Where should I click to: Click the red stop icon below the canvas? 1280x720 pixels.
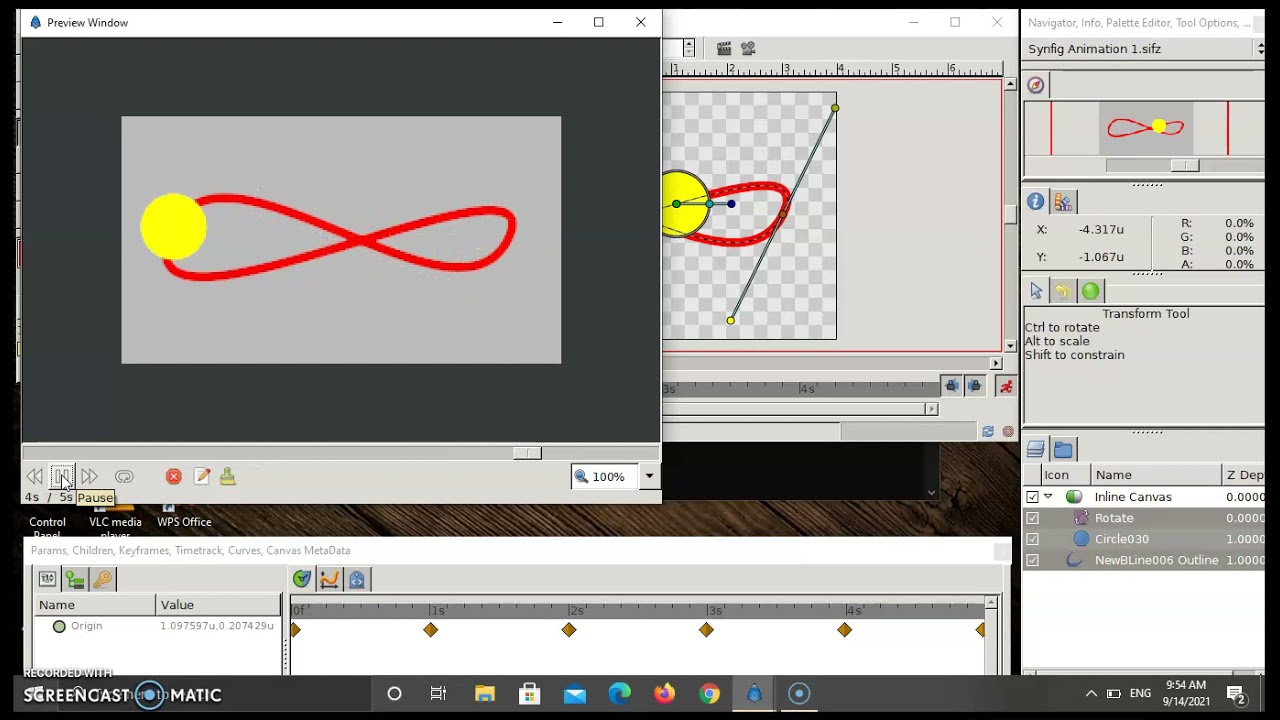1007,432
